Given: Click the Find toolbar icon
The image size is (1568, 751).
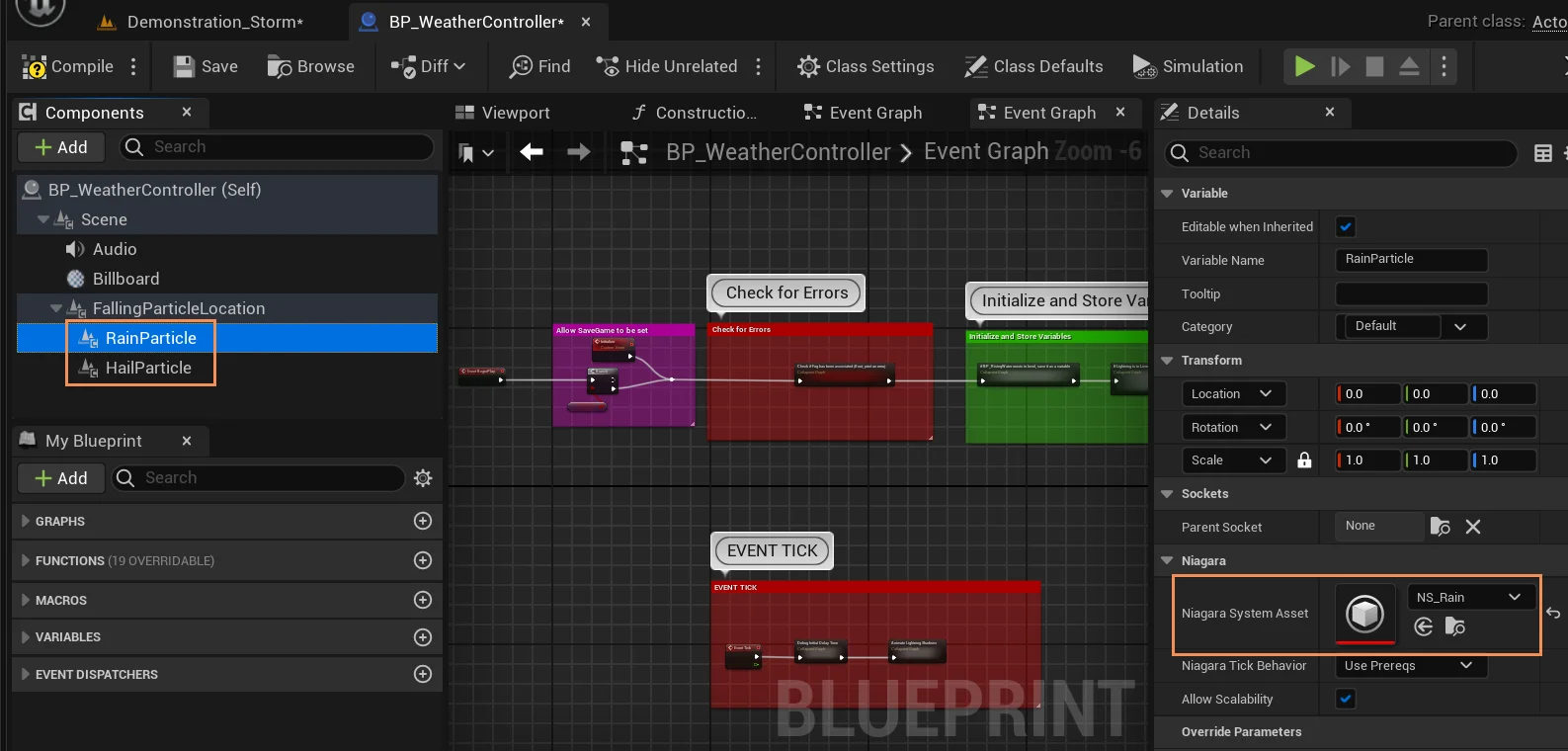Looking at the screenshot, I should pos(521,67).
